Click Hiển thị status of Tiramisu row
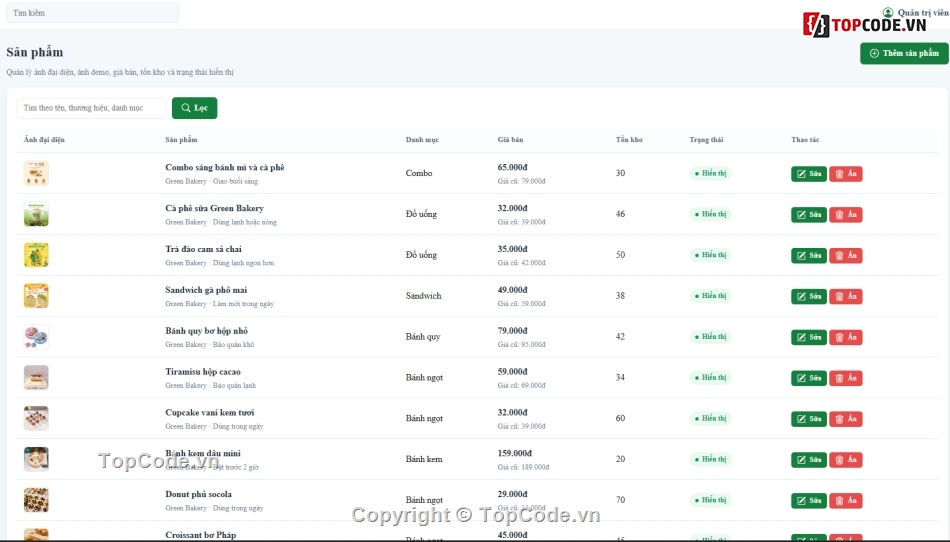Viewport: 950px width, 542px height. point(710,377)
